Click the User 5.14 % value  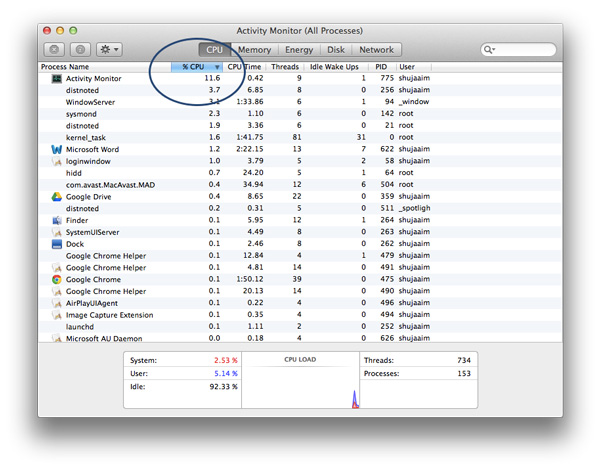[x=225, y=373]
